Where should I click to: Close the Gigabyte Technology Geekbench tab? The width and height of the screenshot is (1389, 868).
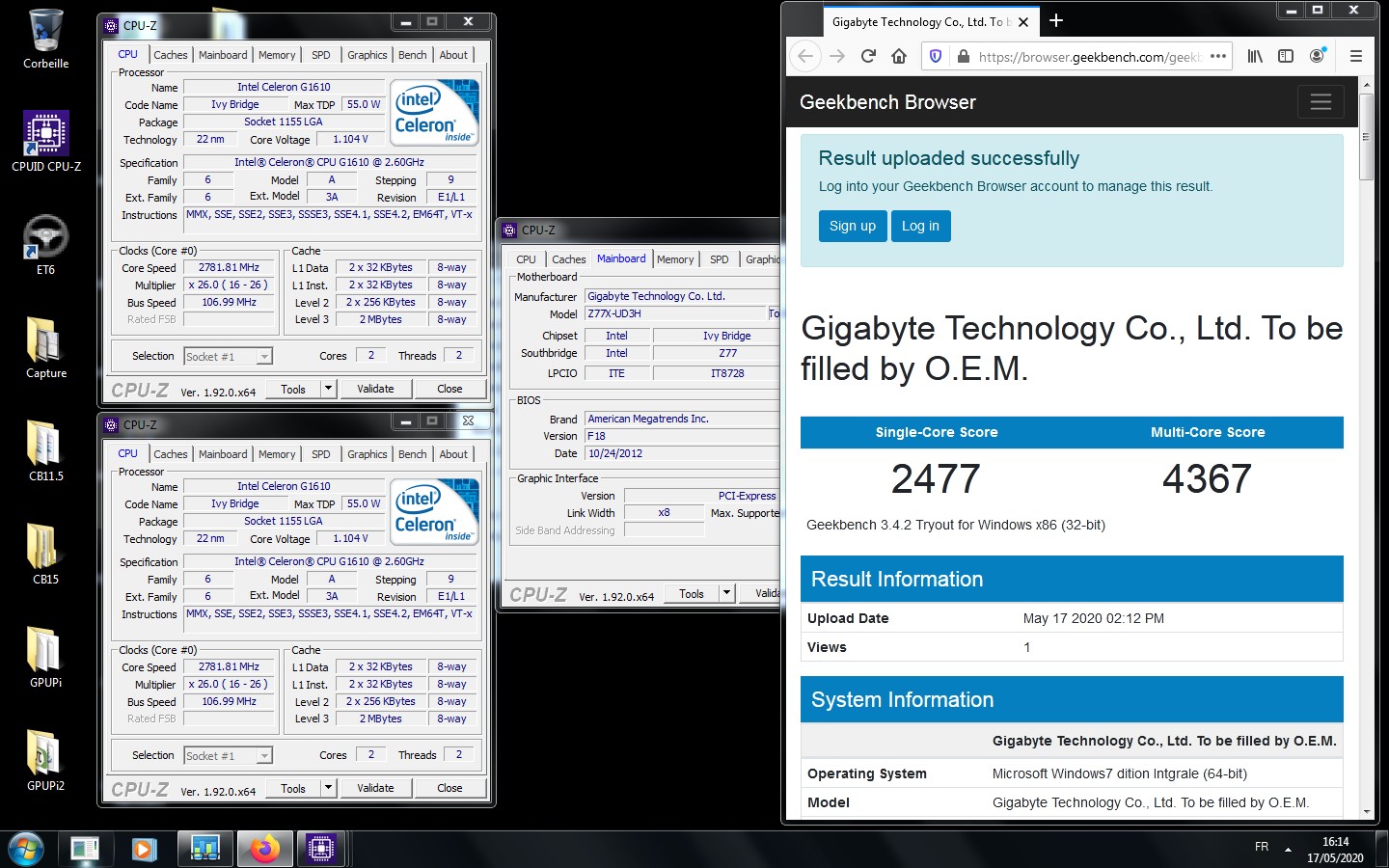[1023, 21]
